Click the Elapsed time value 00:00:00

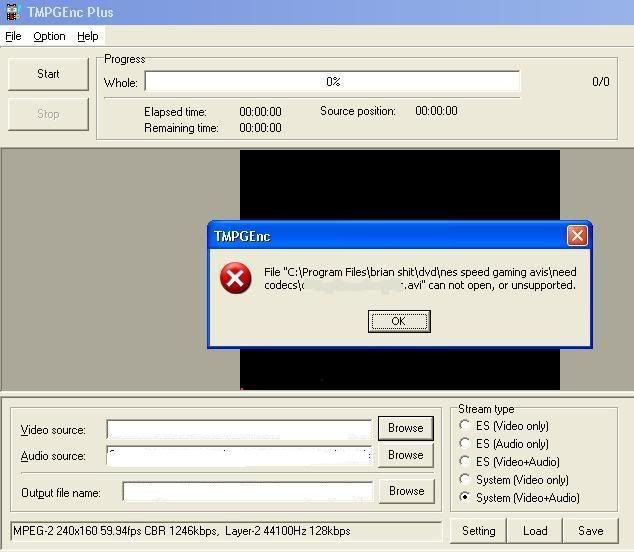pos(260,112)
